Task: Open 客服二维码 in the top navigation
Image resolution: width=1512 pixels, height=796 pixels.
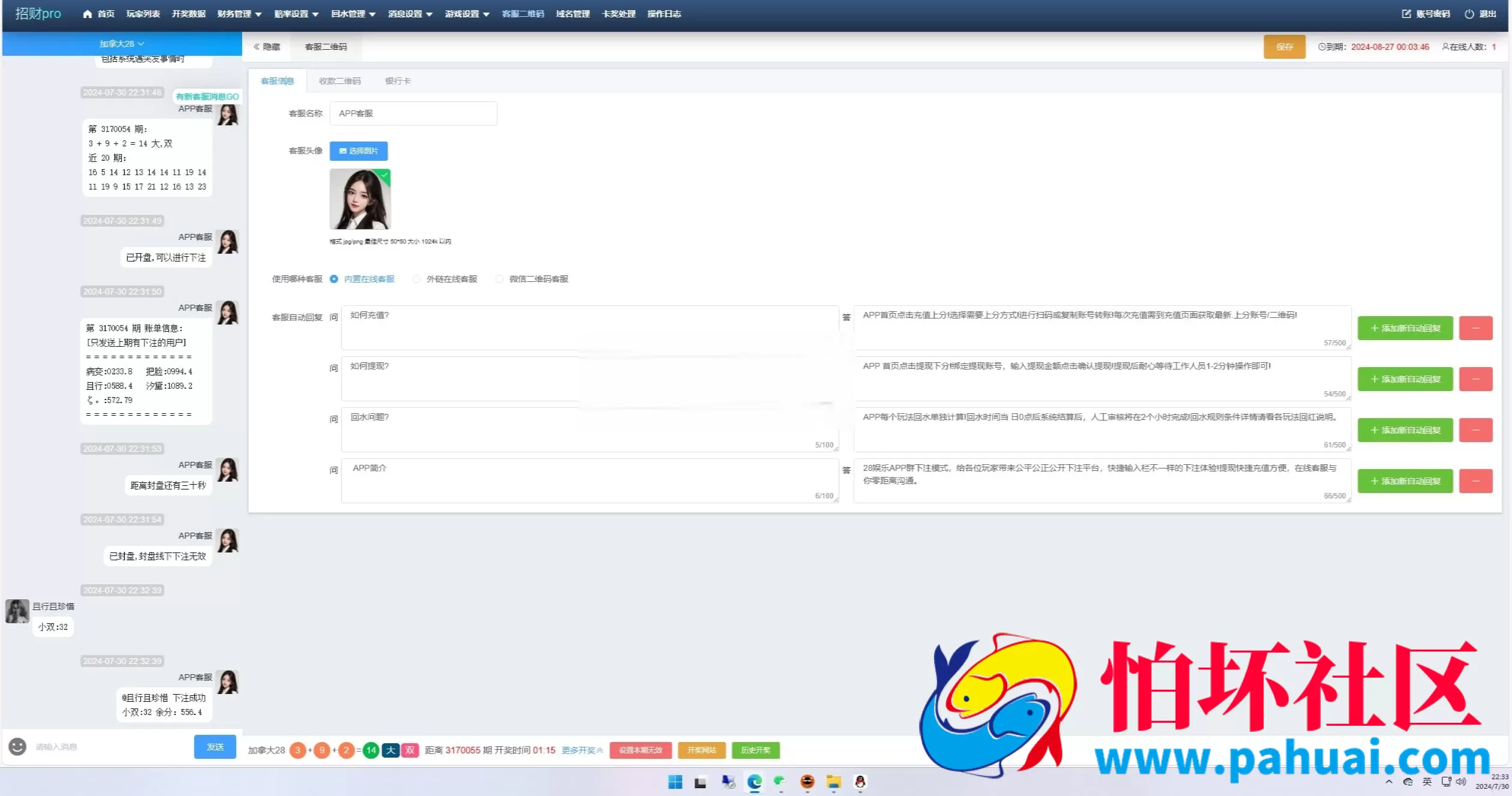Action: click(523, 14)
